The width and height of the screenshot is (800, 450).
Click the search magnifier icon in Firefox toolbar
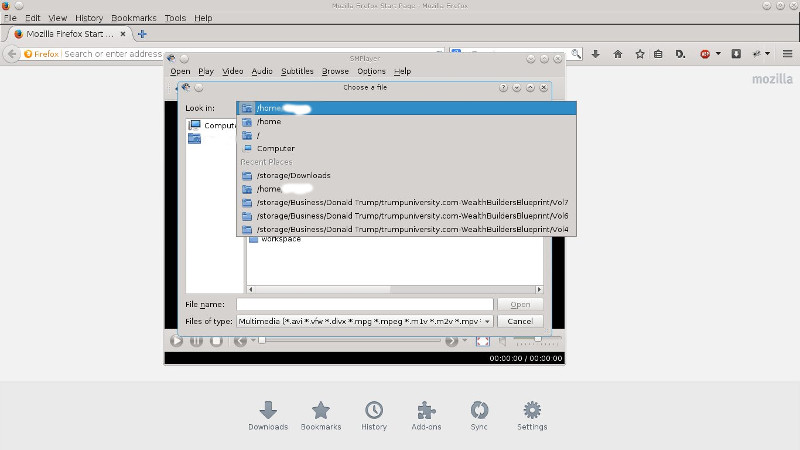tap(576, 54)
